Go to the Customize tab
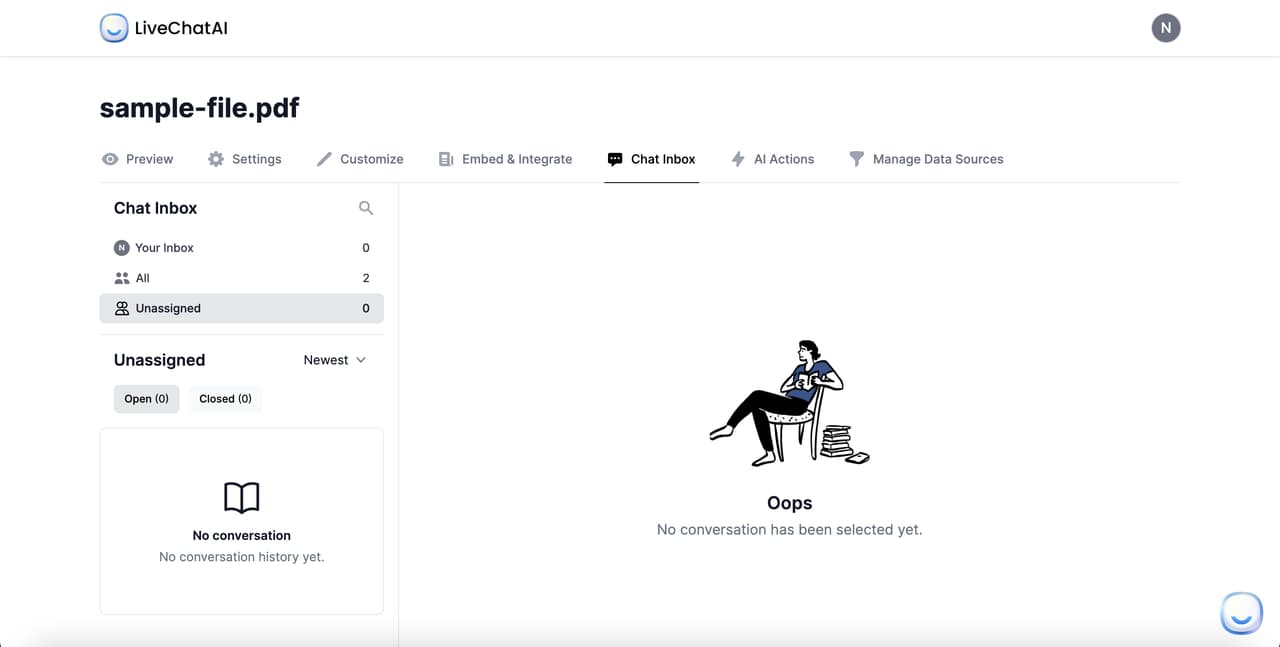Screen dimensions: 1280x647 [x=360, y=159]
